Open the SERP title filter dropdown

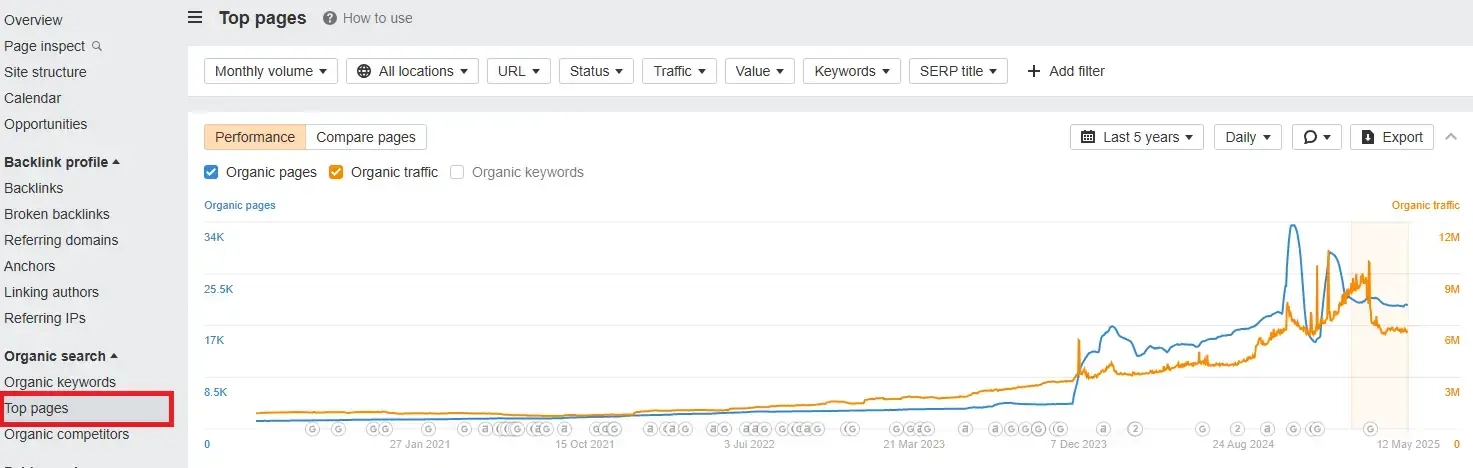957,71
